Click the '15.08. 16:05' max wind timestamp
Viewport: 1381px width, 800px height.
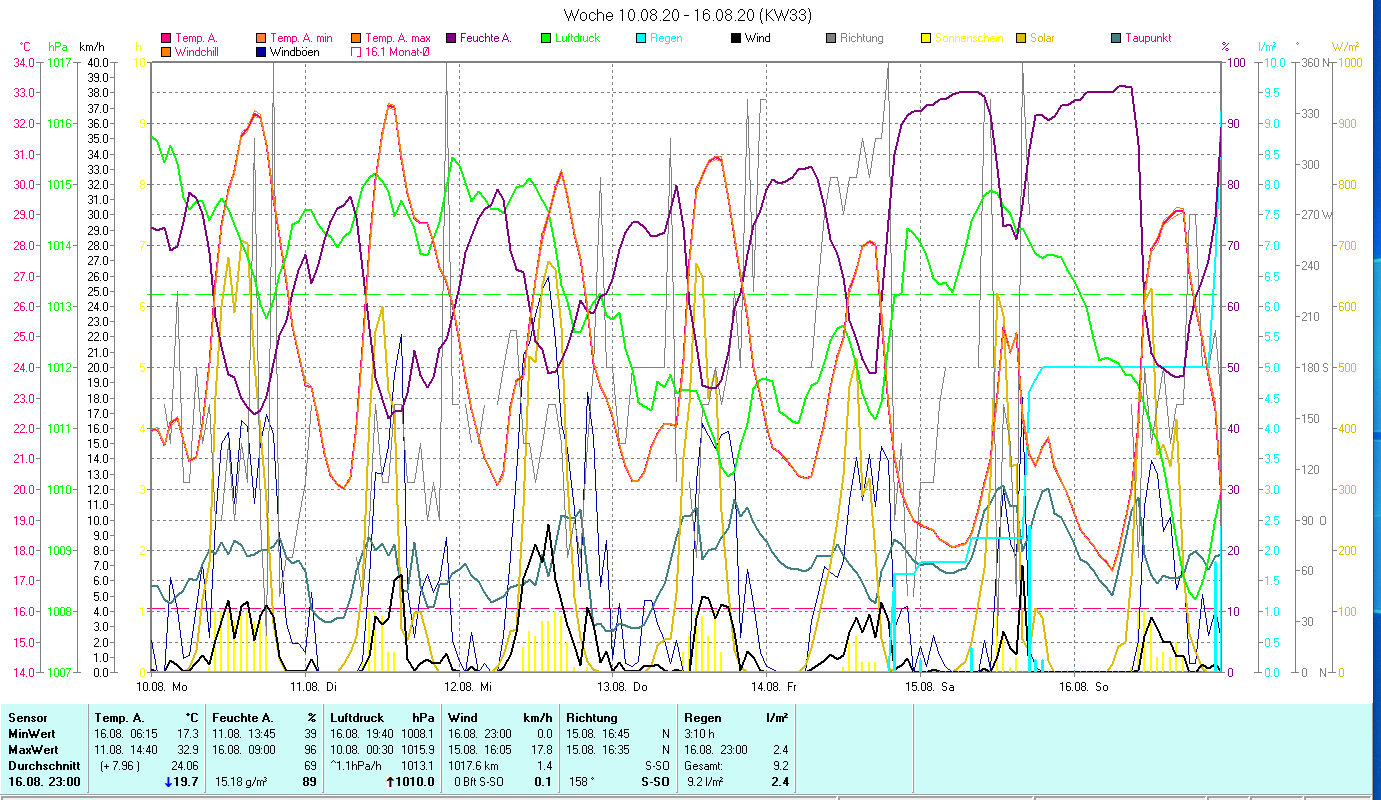(x=482, y=750)
